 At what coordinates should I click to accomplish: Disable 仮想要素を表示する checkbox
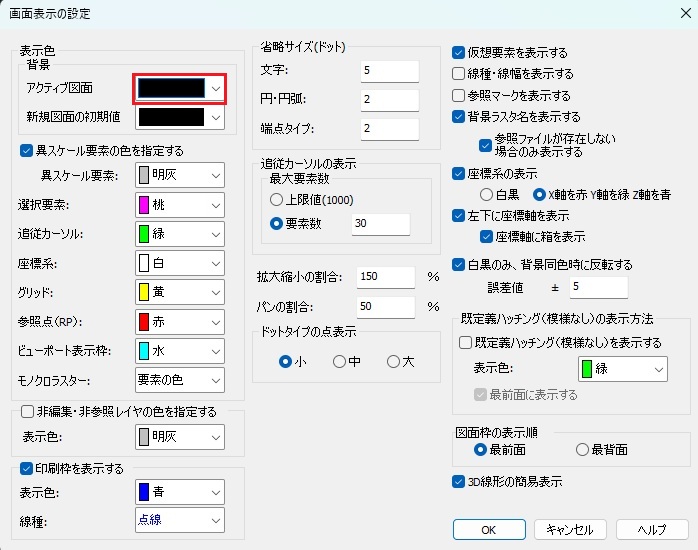[x=459, y=52]
